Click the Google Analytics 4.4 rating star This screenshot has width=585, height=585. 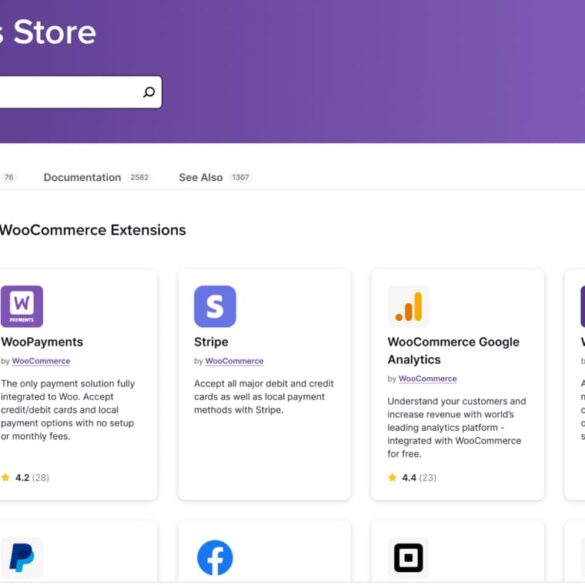[392, 478]
